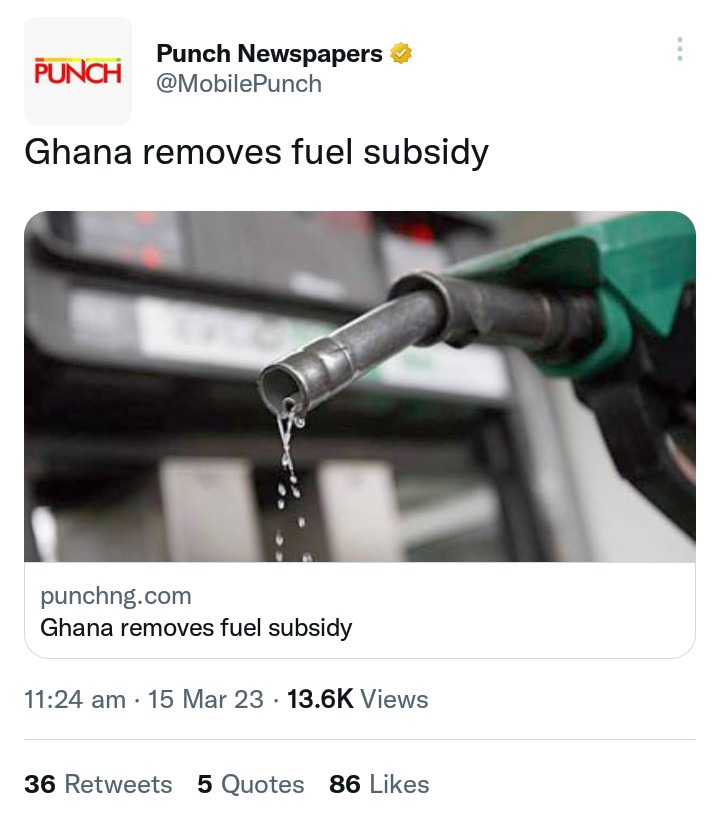Click the 15 Mar 23 date
The width and height of the screenshot is (720, 822).
(x=206, y=699)
